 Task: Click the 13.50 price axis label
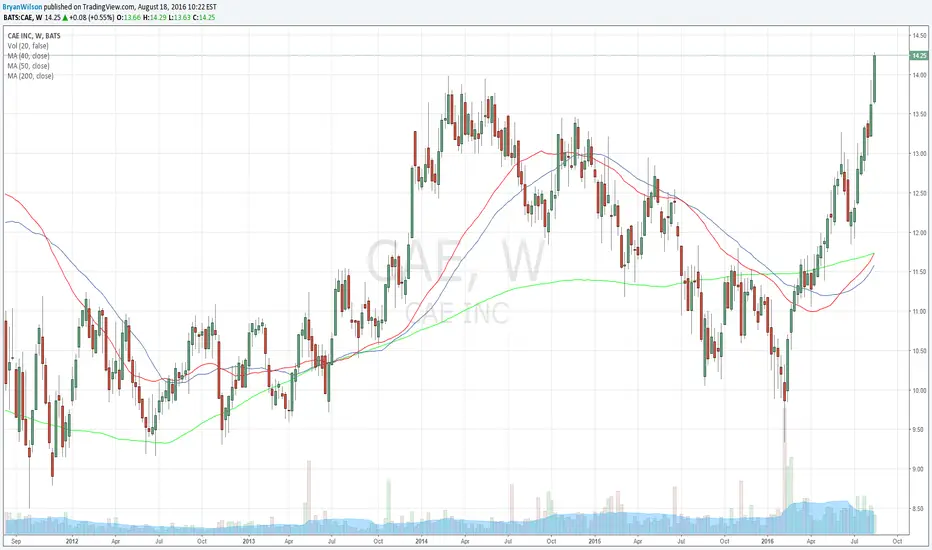pos(919,114)
